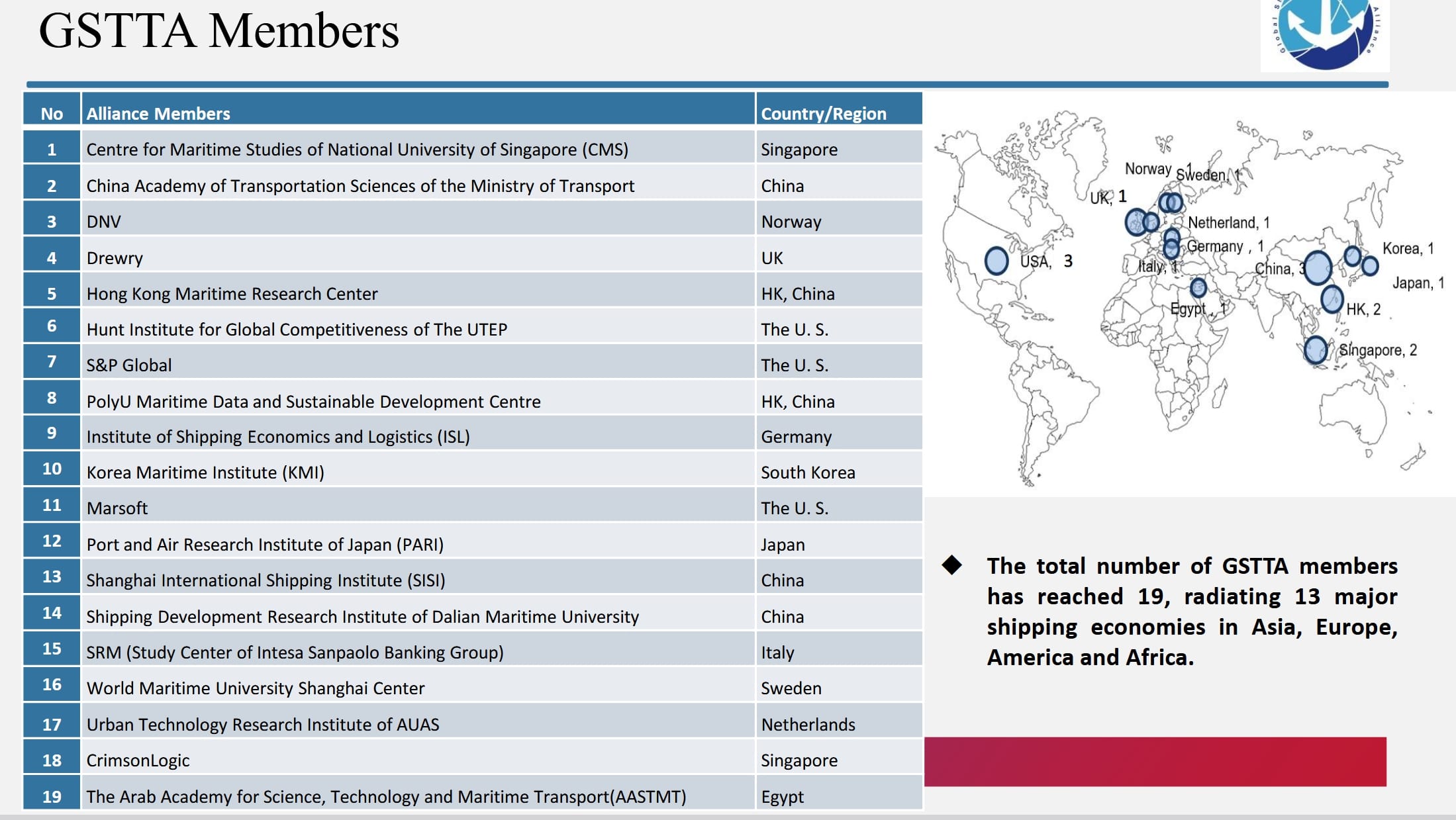The image size is (1456, 820).
Task: Click 'Korea Maritime Institute (KMI)'
Action: [205, 473]
